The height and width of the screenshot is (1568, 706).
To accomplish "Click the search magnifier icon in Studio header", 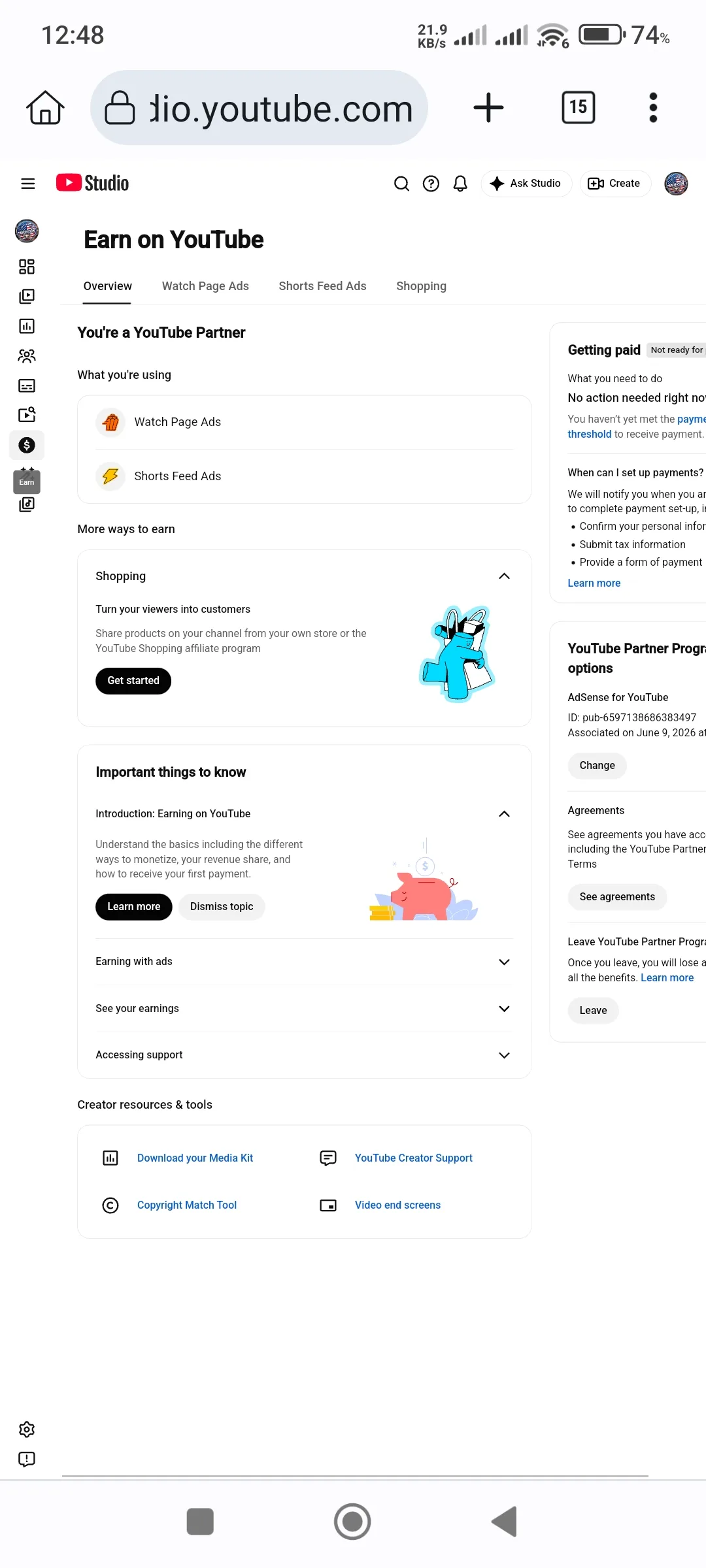I will pos(401,184).
